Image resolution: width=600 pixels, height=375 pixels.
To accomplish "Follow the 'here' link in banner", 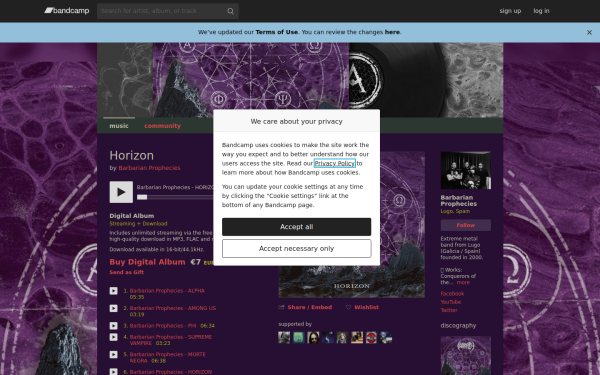I will click(392, 32).
